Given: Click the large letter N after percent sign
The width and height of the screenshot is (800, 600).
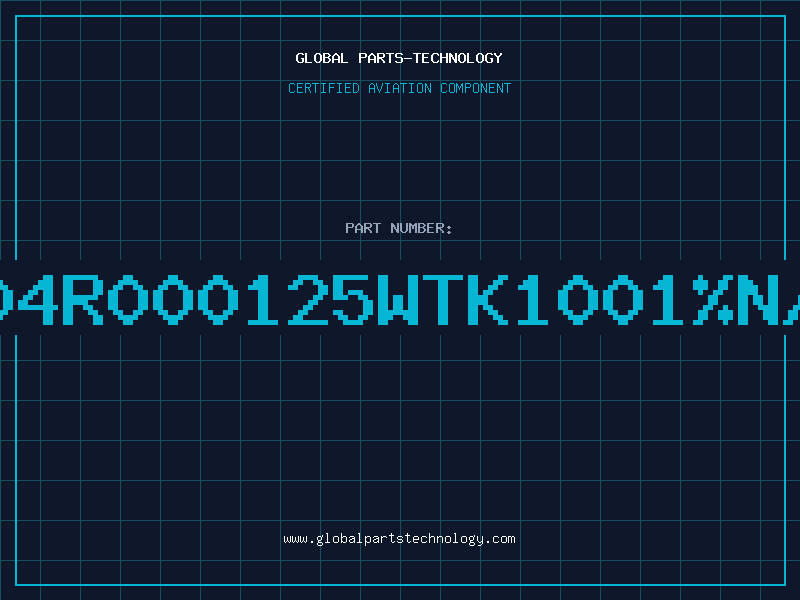Looking at the screenshot, I should (758, 299).
